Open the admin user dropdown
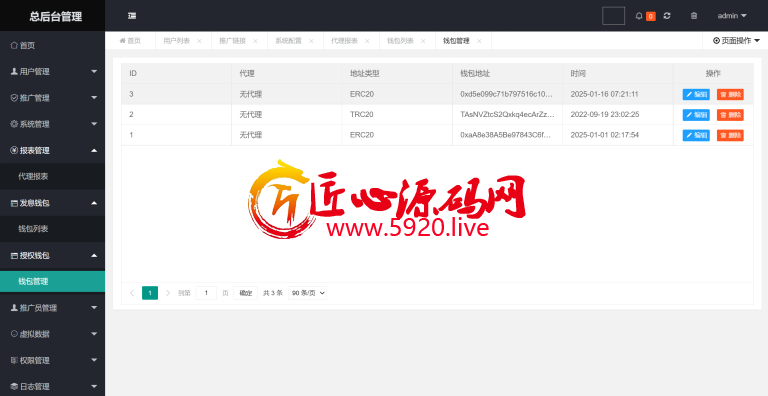The height and width of the screenshot is (396, 768). (x=732, y=16)
